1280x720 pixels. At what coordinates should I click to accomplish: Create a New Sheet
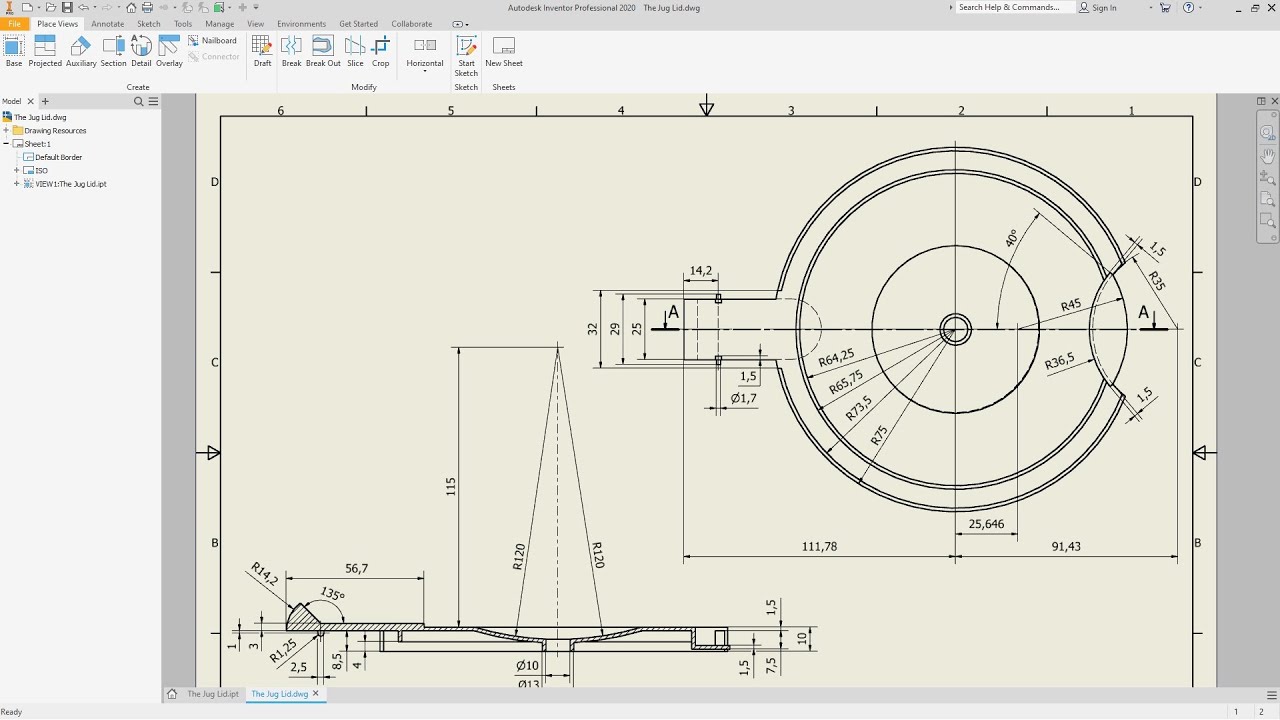[504, 51]
